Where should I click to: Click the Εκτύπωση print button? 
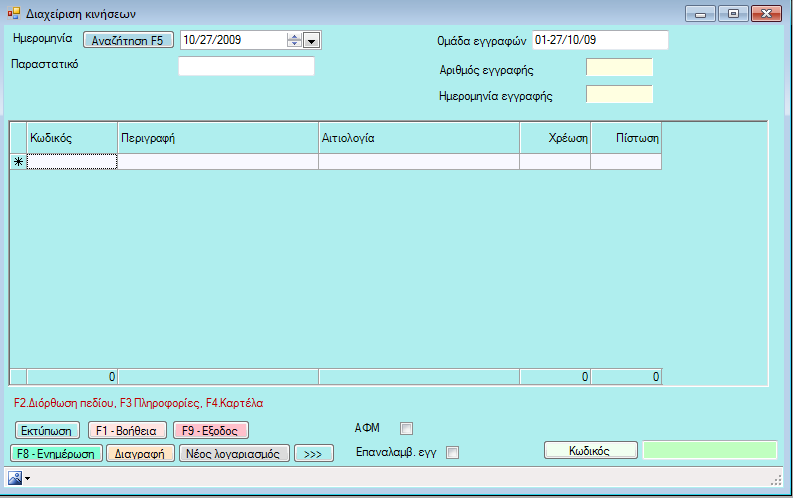click(x=47, y=431)
